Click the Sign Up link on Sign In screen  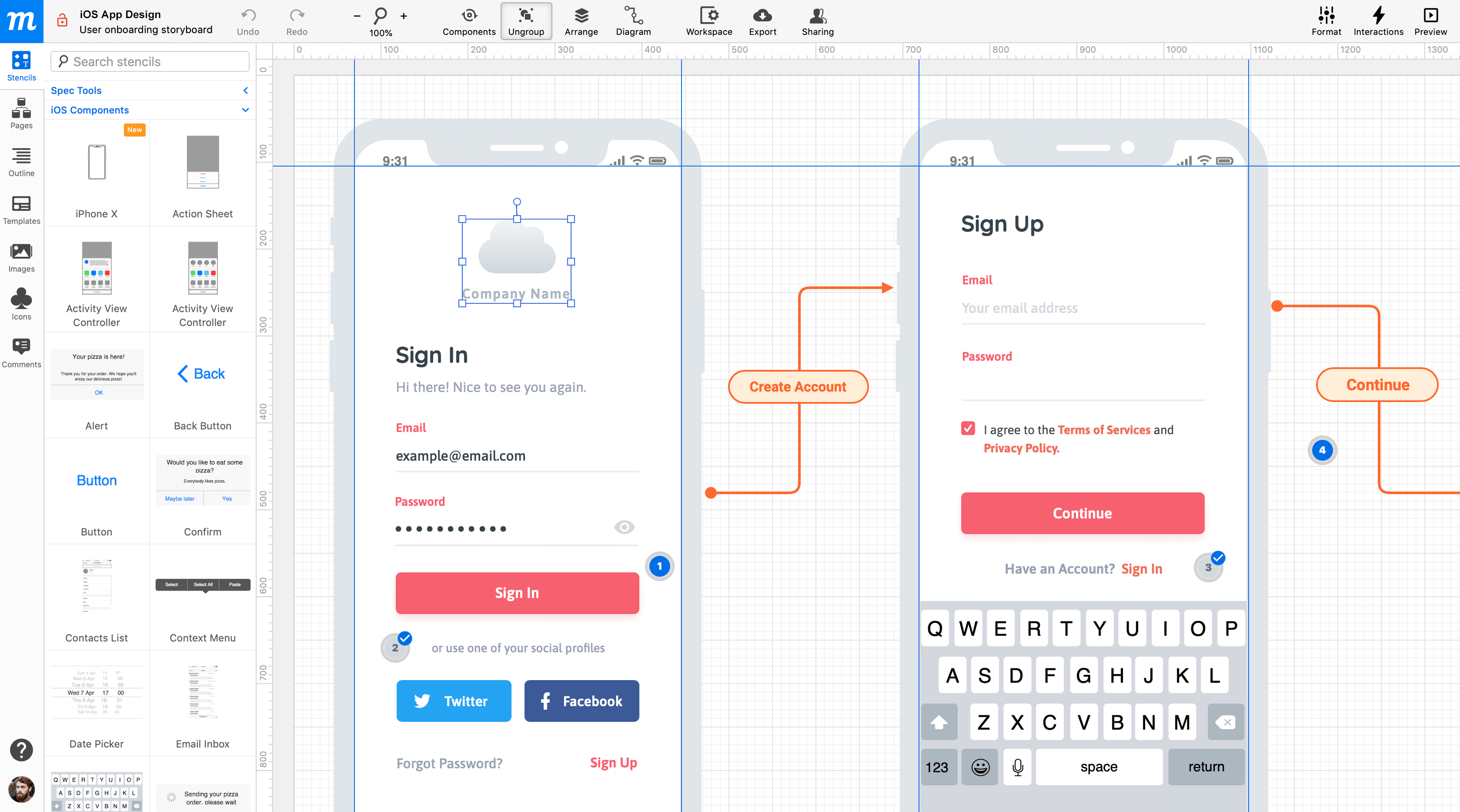(614, 762)
